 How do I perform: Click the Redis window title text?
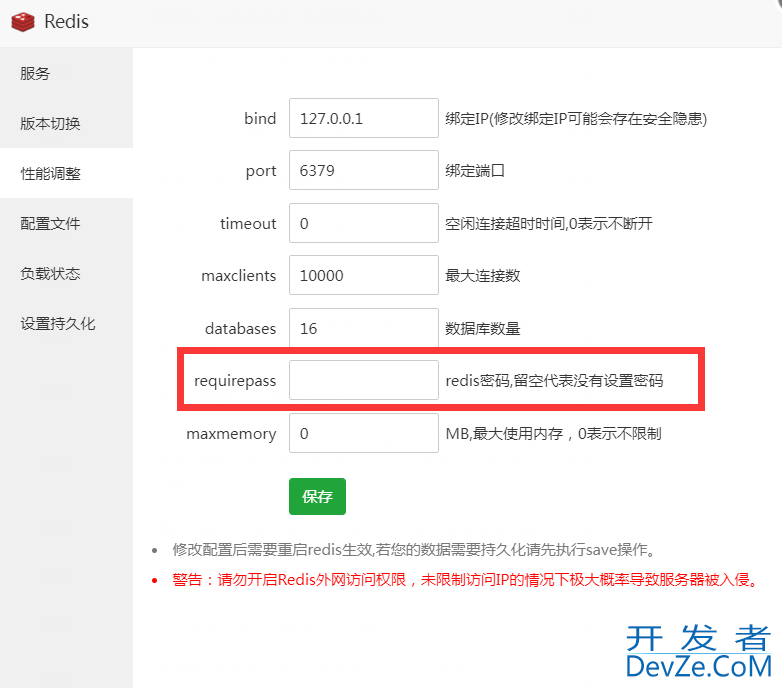(67, 21)
